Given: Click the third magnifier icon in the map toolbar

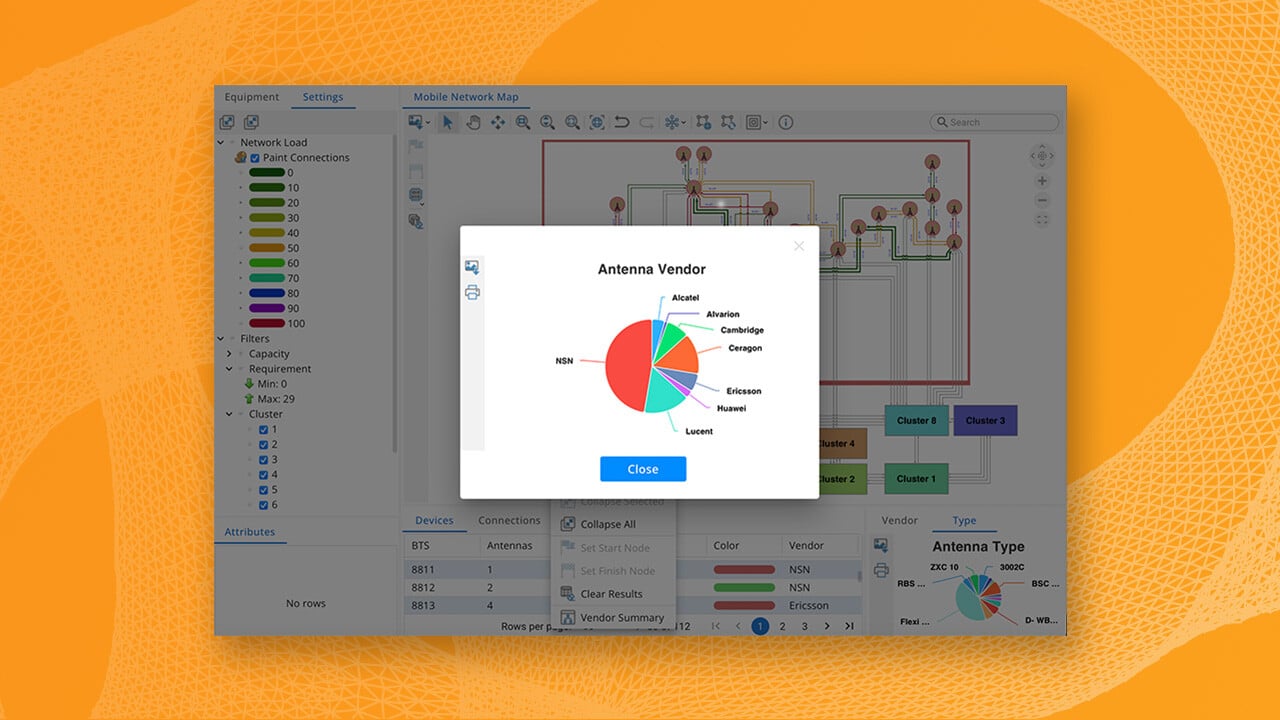Looking at the screenshot, I should 572,122.
